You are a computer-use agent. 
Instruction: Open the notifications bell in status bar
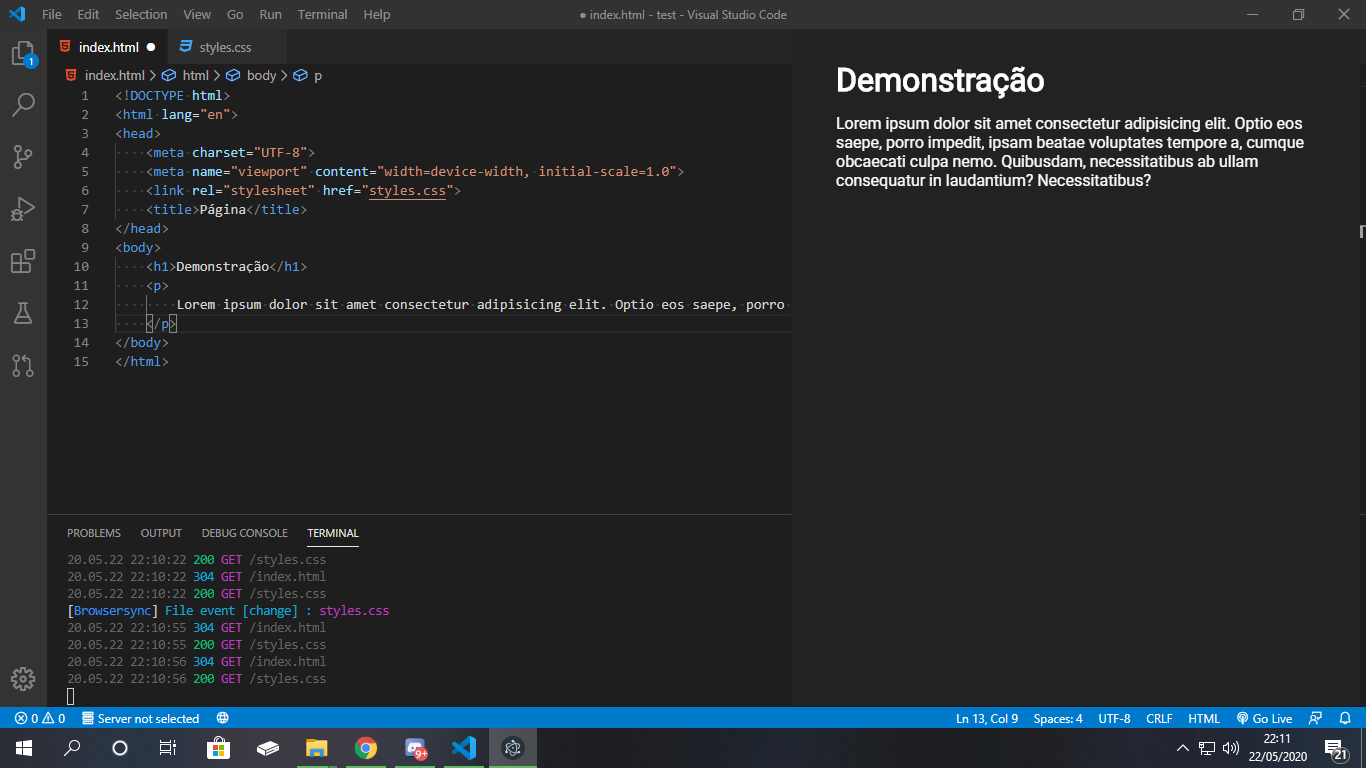[1345, 718]
